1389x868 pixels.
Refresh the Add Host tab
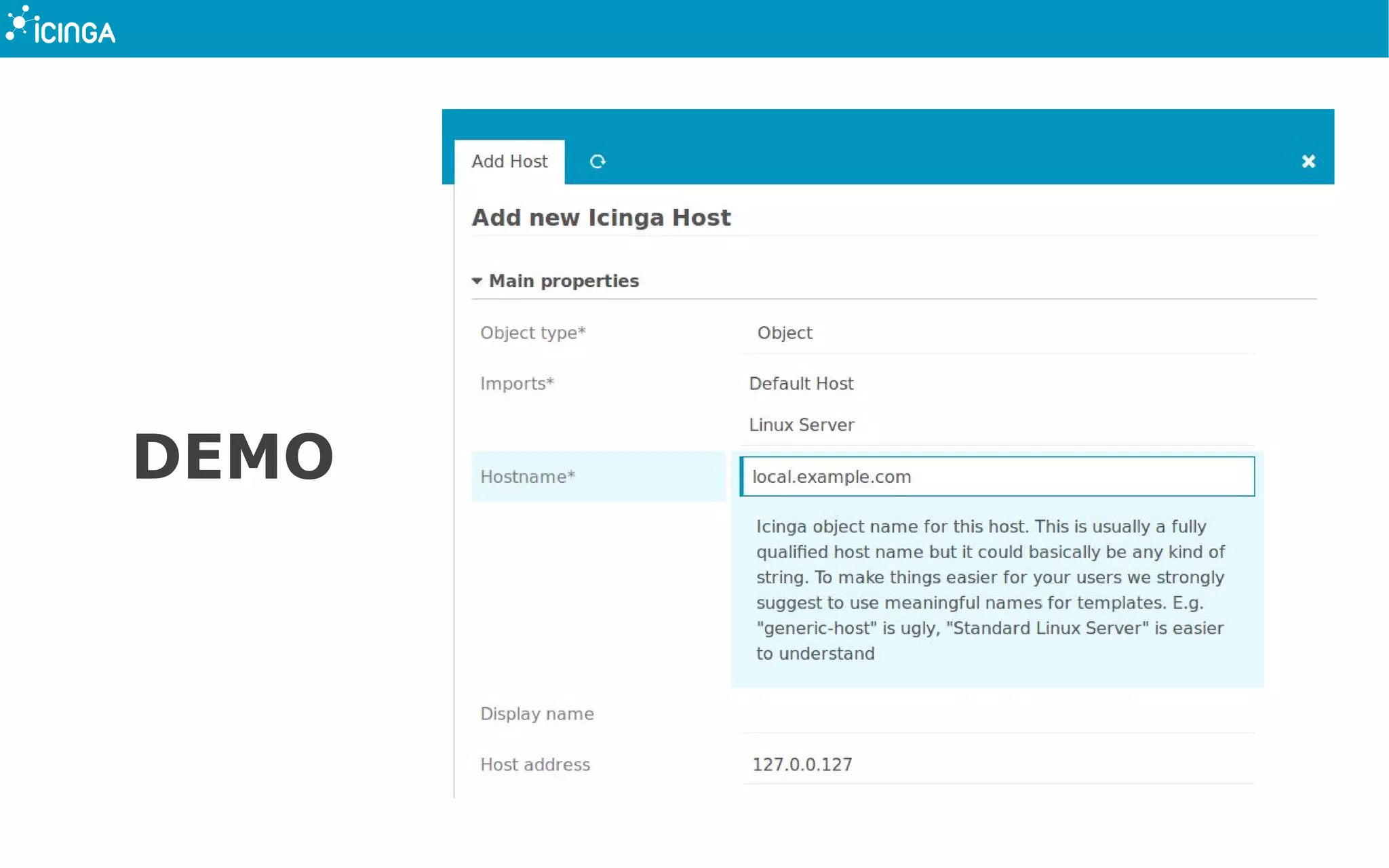coord(598,161)
